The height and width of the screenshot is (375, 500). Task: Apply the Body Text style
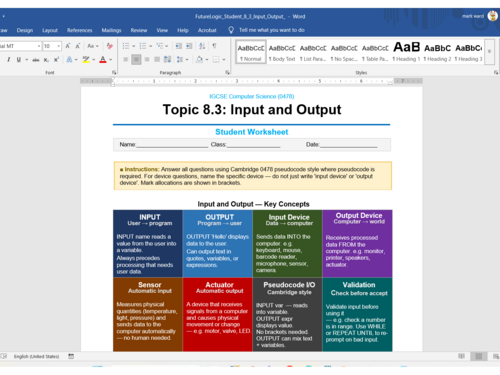(282, 52)
